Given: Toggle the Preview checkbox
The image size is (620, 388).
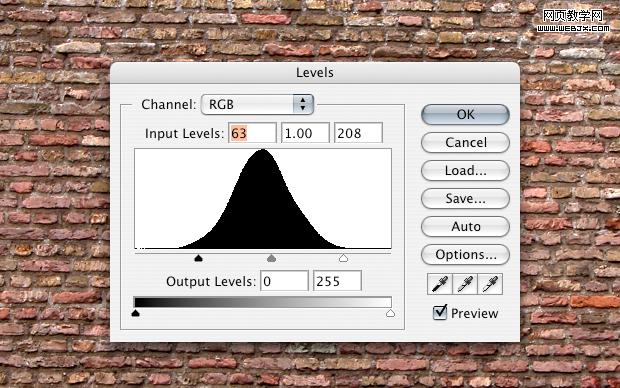Looking at the screenshot, I should pos(440,312).
